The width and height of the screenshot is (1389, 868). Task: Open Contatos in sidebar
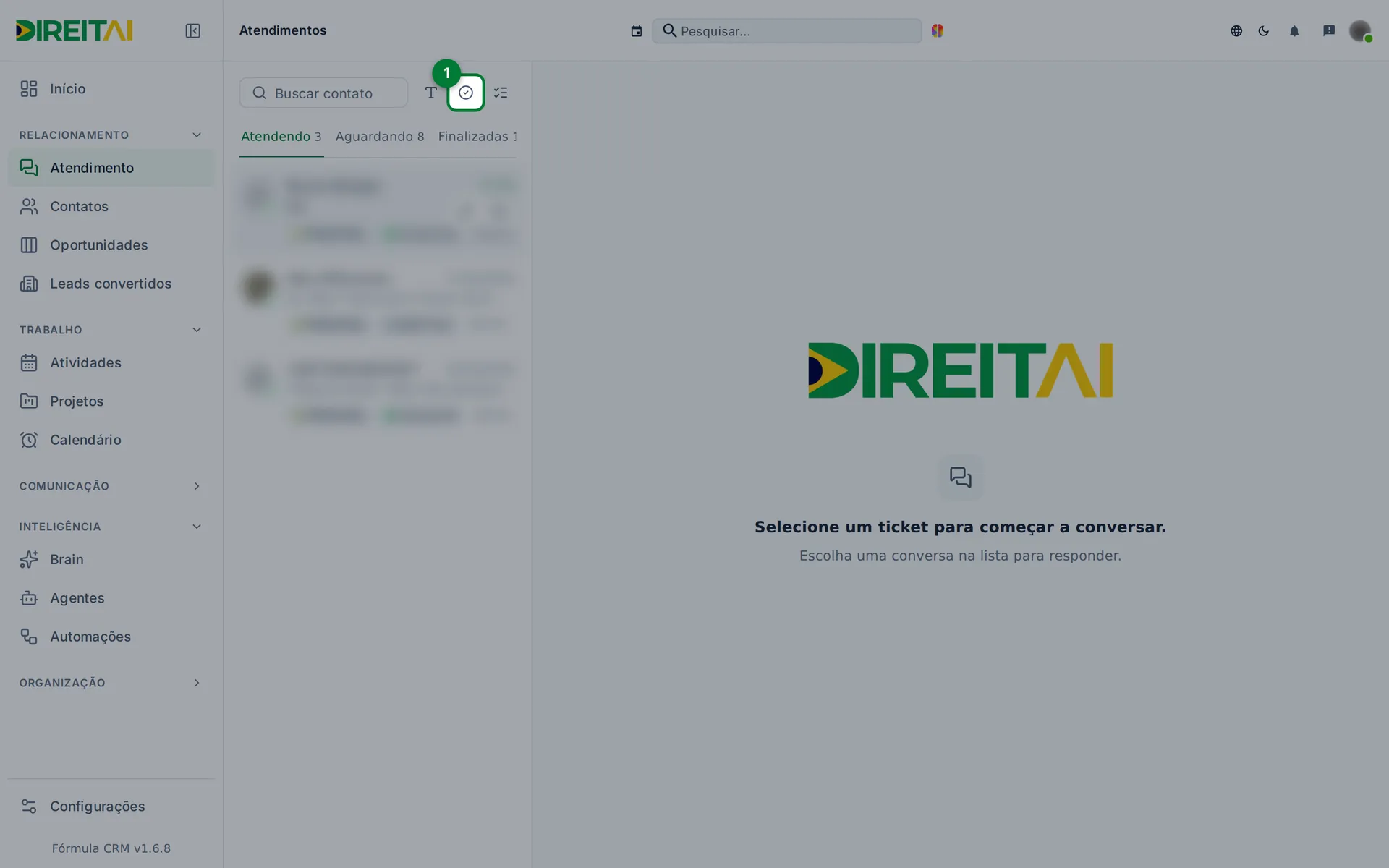point(111,207)
